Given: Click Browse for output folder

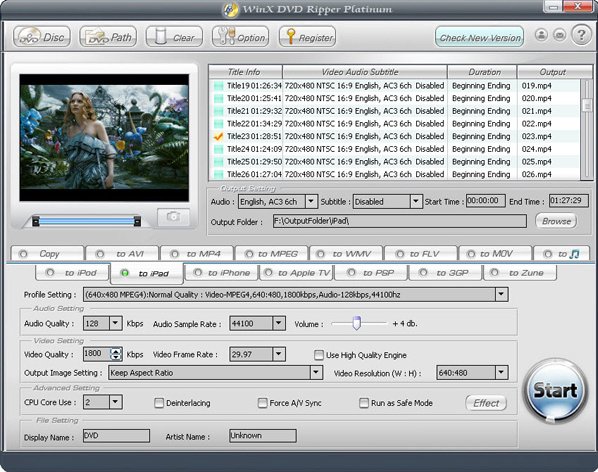Looking at the screenshot, I should (556, 221).
